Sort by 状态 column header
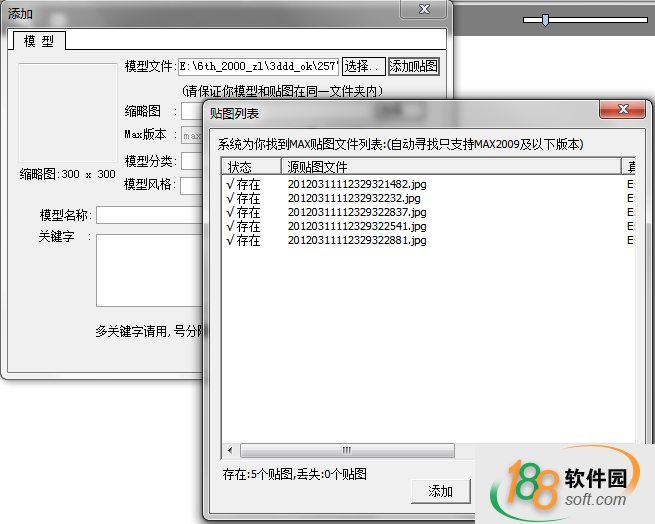The height and width of the screenshot is (524, 655). point(250,167)
